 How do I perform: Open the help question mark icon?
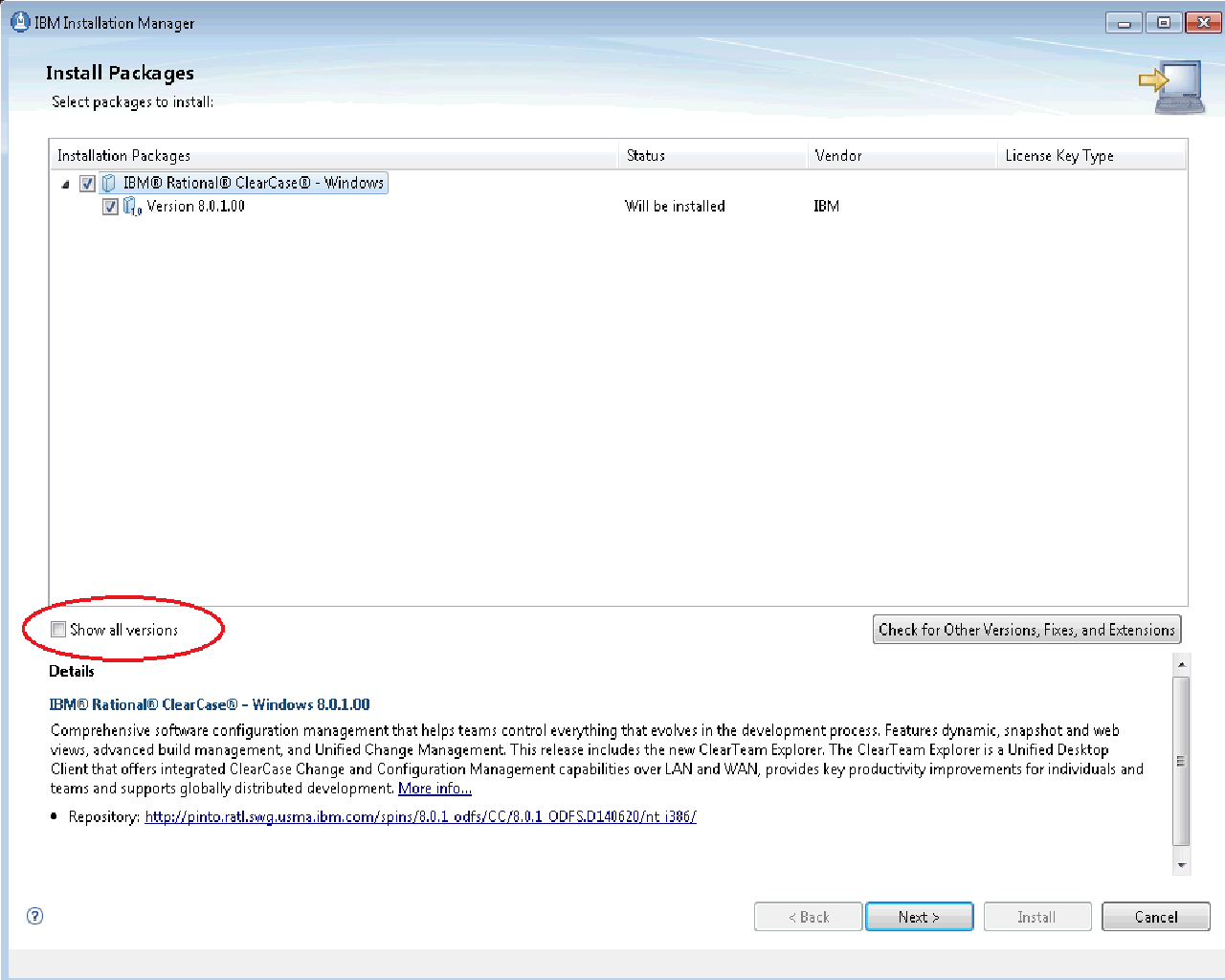pos(35,916)
